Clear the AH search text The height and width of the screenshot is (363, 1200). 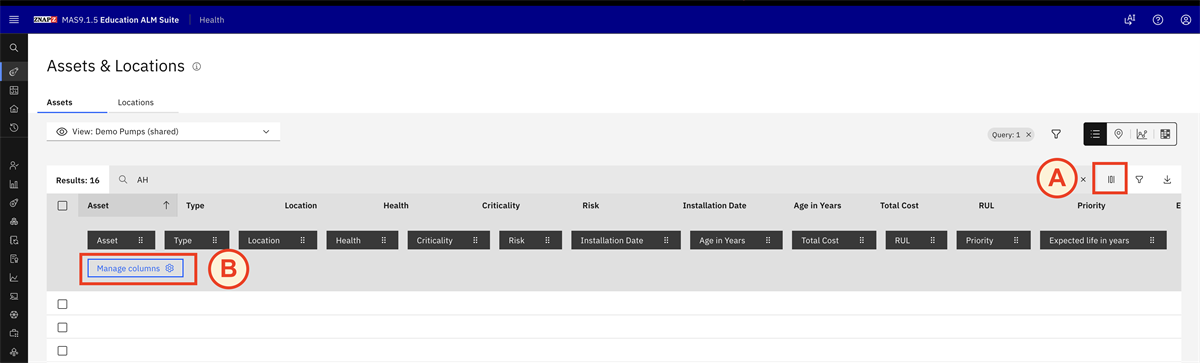tap(1083, 180)
